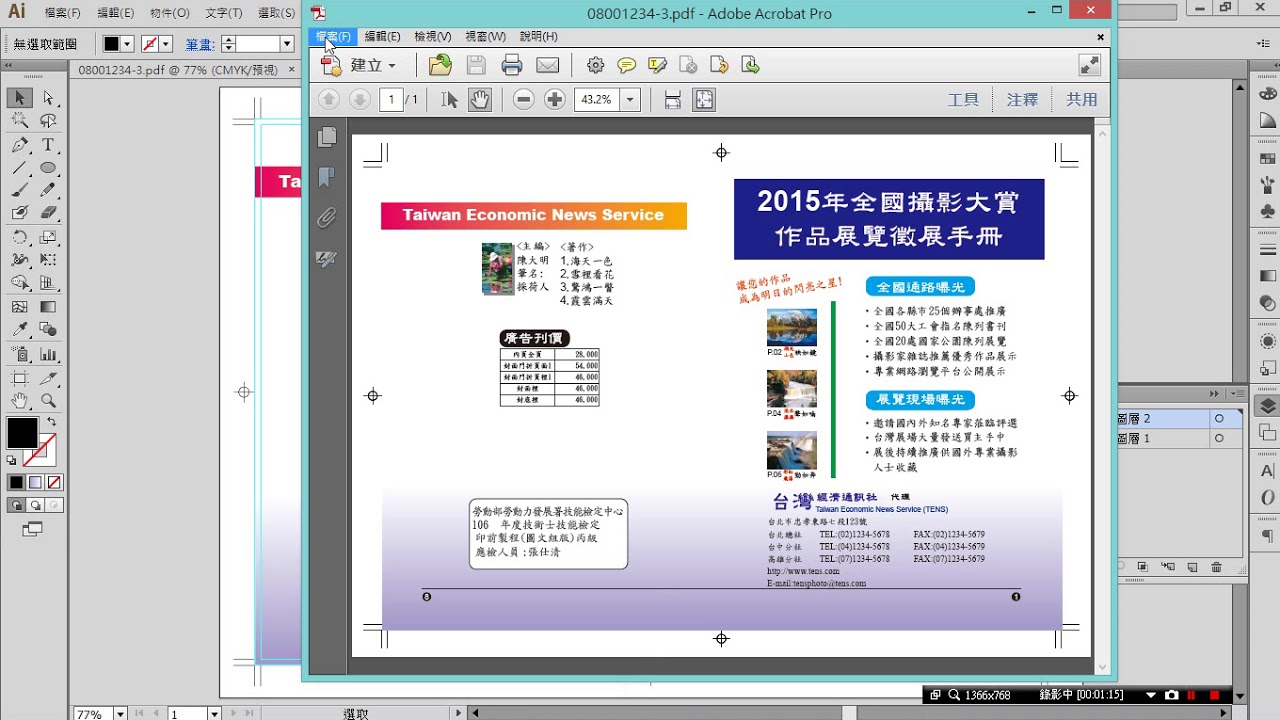Enable Draw Normal mode in Illustrator
The image size is (1280, 720).
17,505
